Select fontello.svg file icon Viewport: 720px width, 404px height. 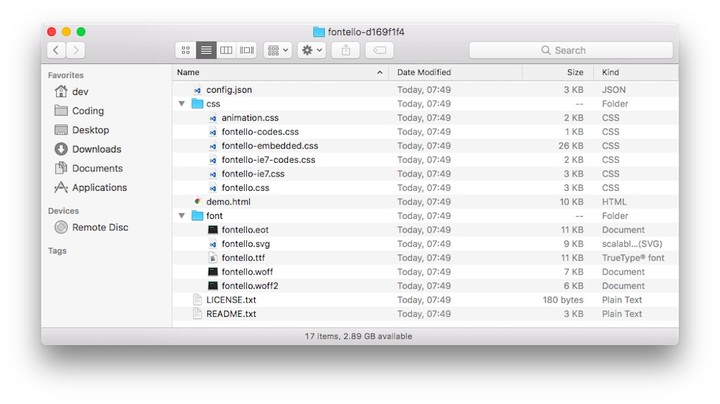click(213, 244)
